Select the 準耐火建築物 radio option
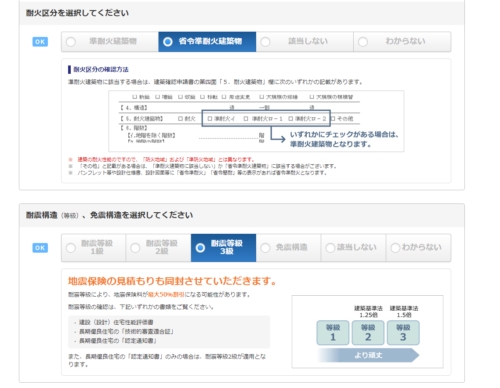The width and height of the screenshot is (500, 388). click(x=110, y=42)
